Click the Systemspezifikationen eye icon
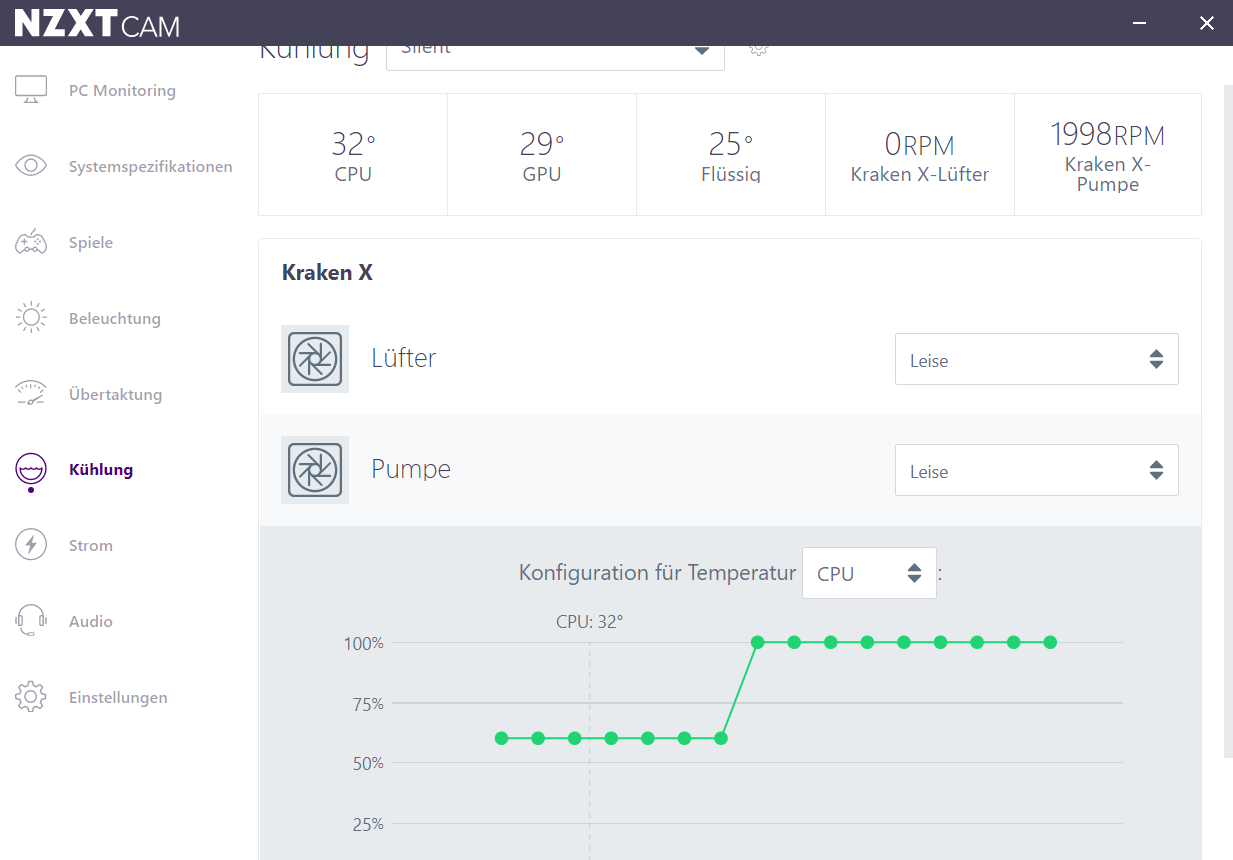Viewport: 1233px width, 860px height. coord(31,166)
